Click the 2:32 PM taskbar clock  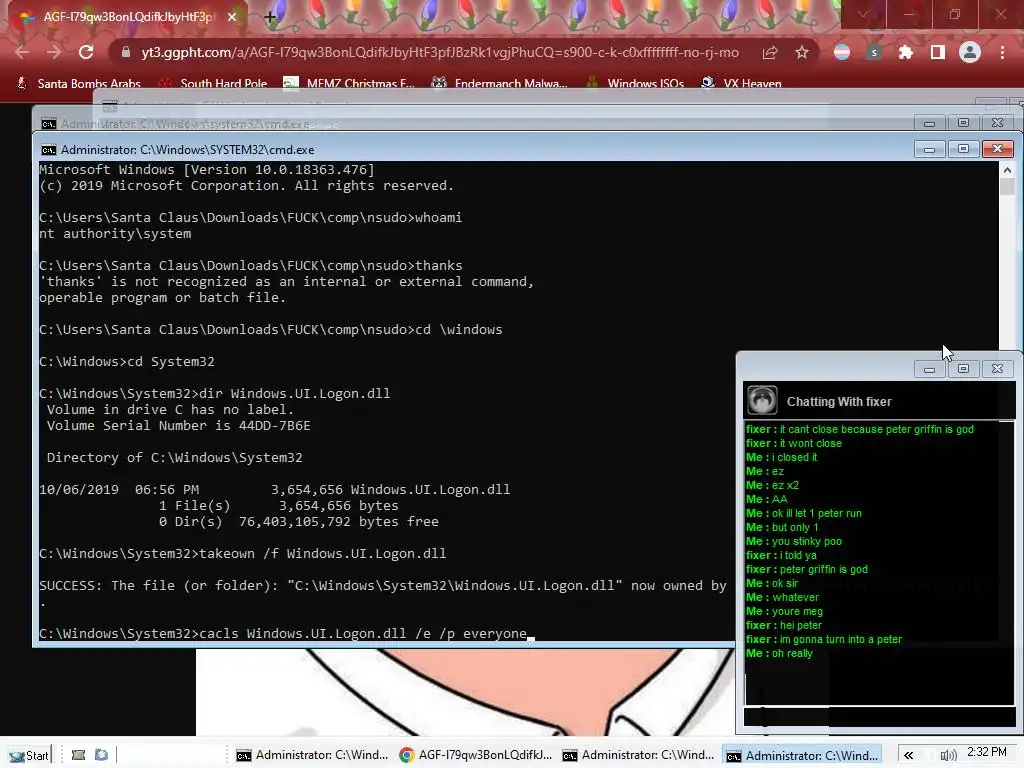pyautogui.click(x=986, y=752)
